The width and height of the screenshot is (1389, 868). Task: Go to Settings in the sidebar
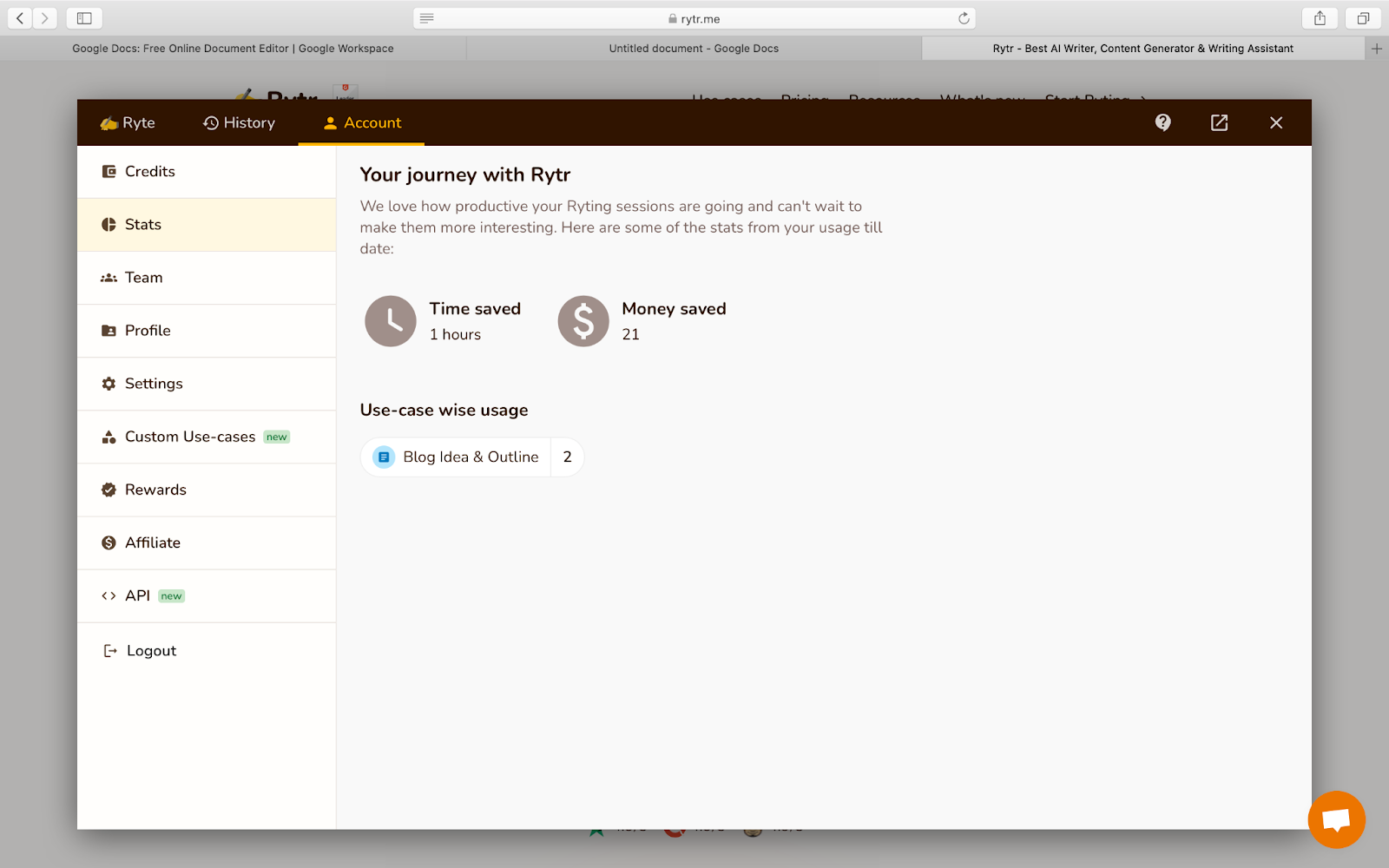207,384
